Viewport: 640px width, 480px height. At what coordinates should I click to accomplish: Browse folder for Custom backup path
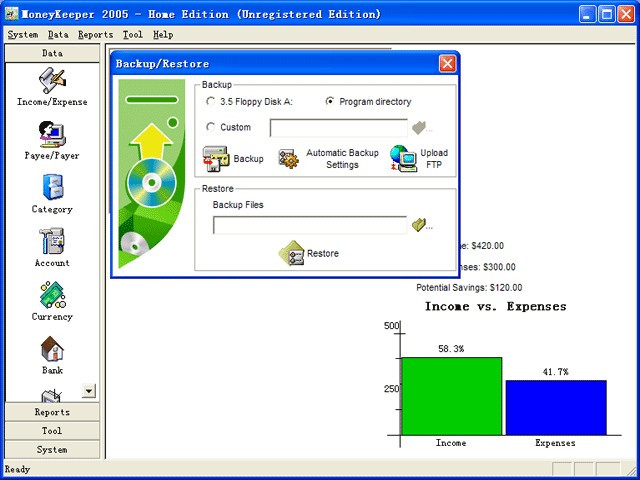(422, 128)
